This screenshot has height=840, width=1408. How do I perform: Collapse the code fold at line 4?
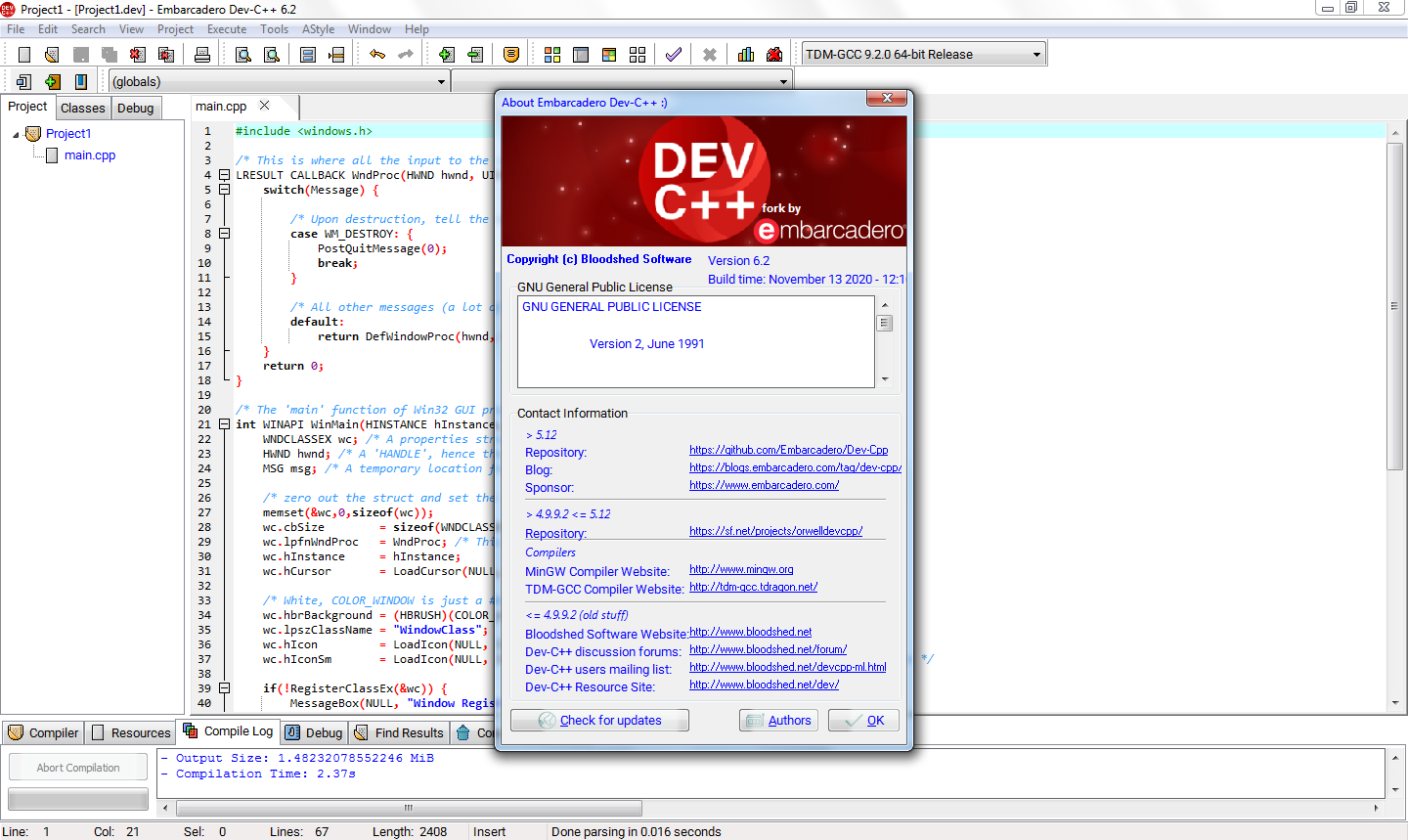click(224, 175)
